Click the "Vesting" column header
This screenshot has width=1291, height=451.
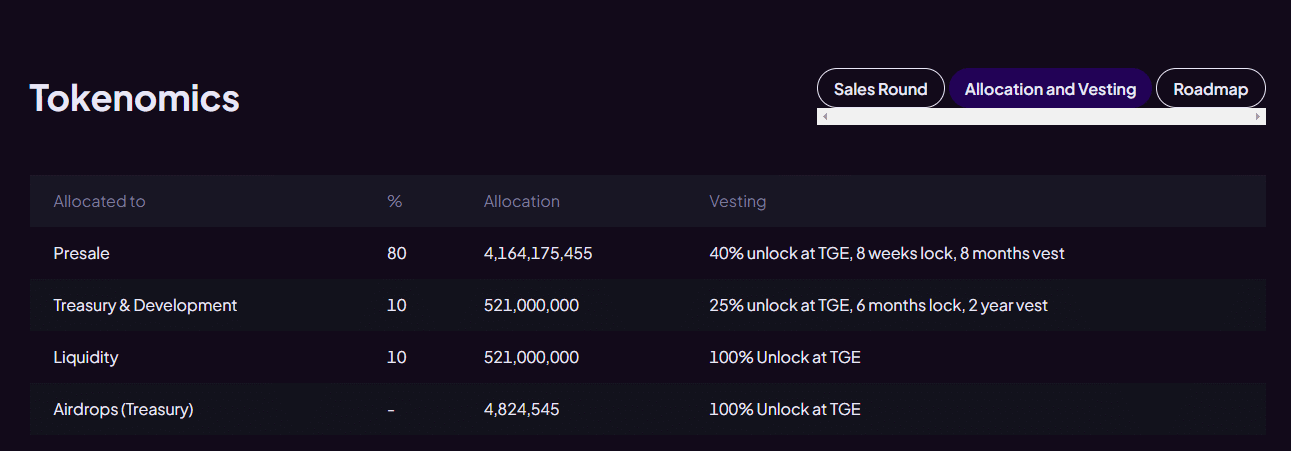(737, 201)
